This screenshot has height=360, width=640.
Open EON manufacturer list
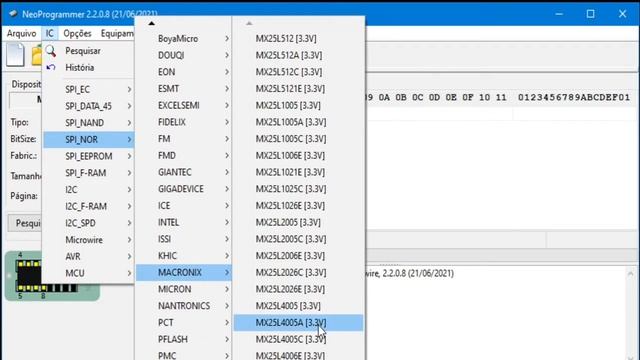click(x=184, y=72)
